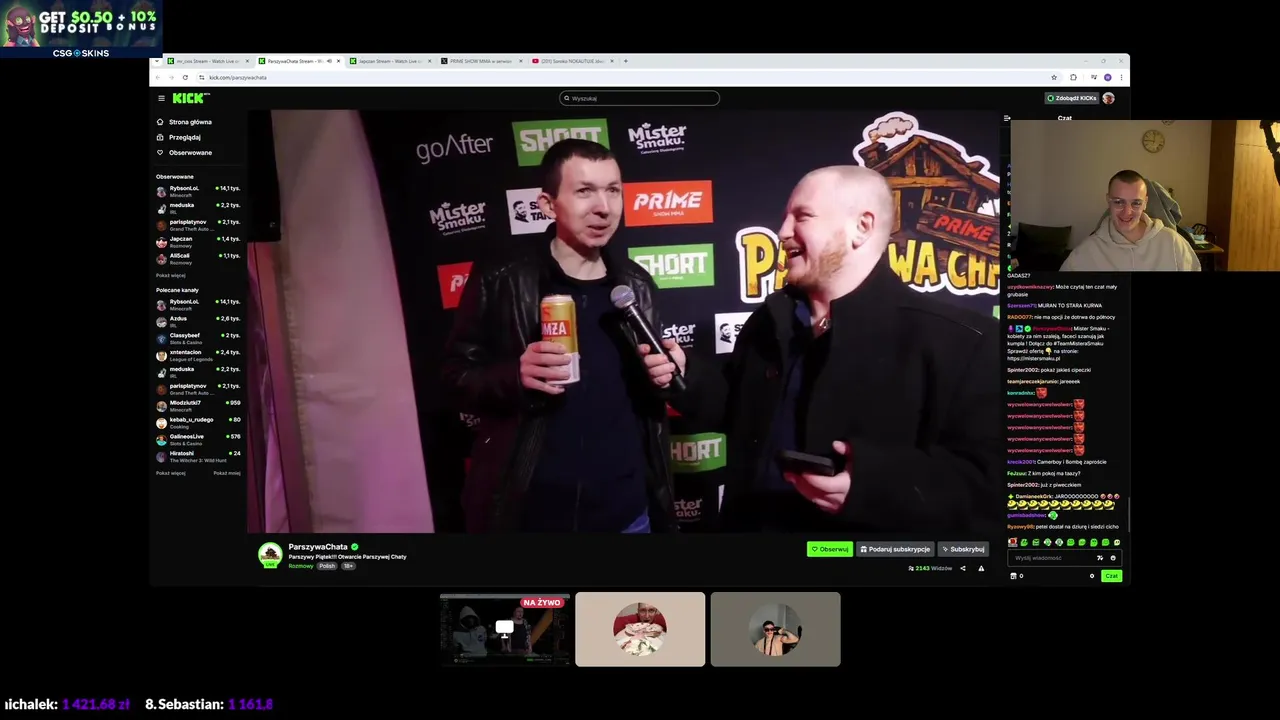The width and height of the screenshot is (1280, 720).
Task: Open GalineosLive recommended channel
Action: [x=198, y=439]
